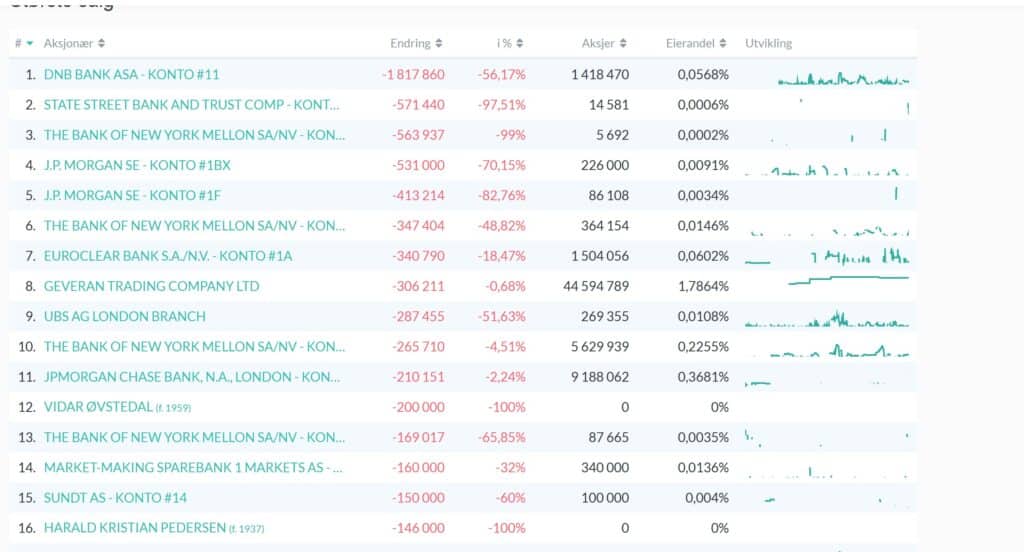Open shareholder VIDAR ØVSTEDAL

point(98,407)
